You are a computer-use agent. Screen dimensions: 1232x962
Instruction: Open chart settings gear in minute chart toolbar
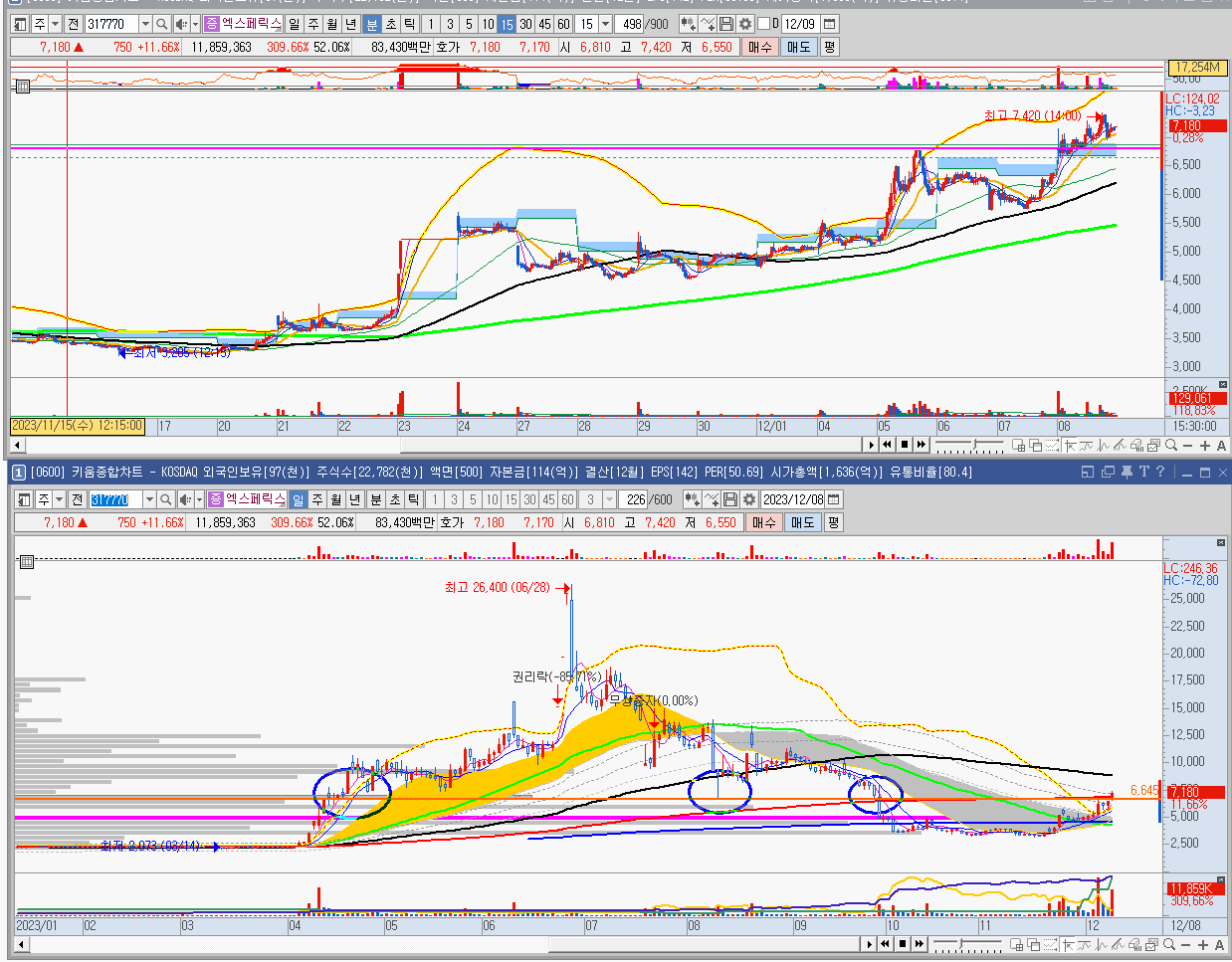click(x=744, y=23)
